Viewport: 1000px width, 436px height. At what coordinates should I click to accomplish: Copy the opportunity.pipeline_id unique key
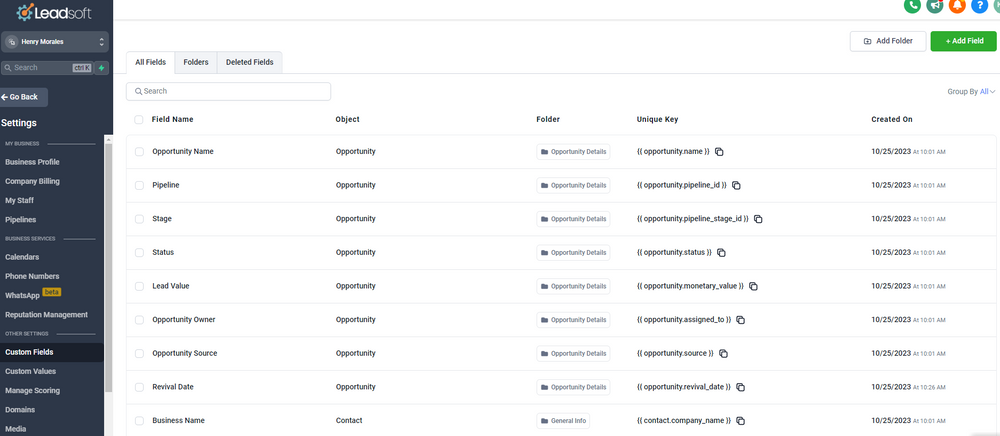coord(736,185)
